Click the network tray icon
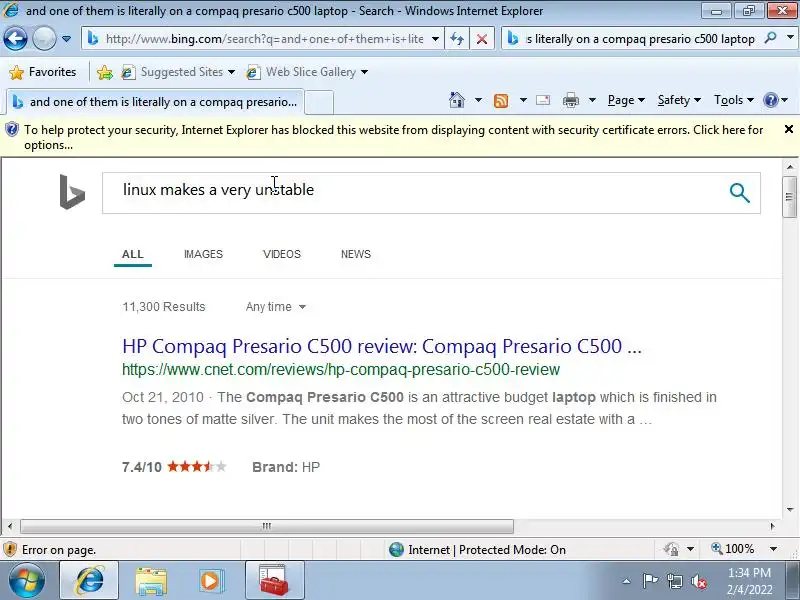 674,581
